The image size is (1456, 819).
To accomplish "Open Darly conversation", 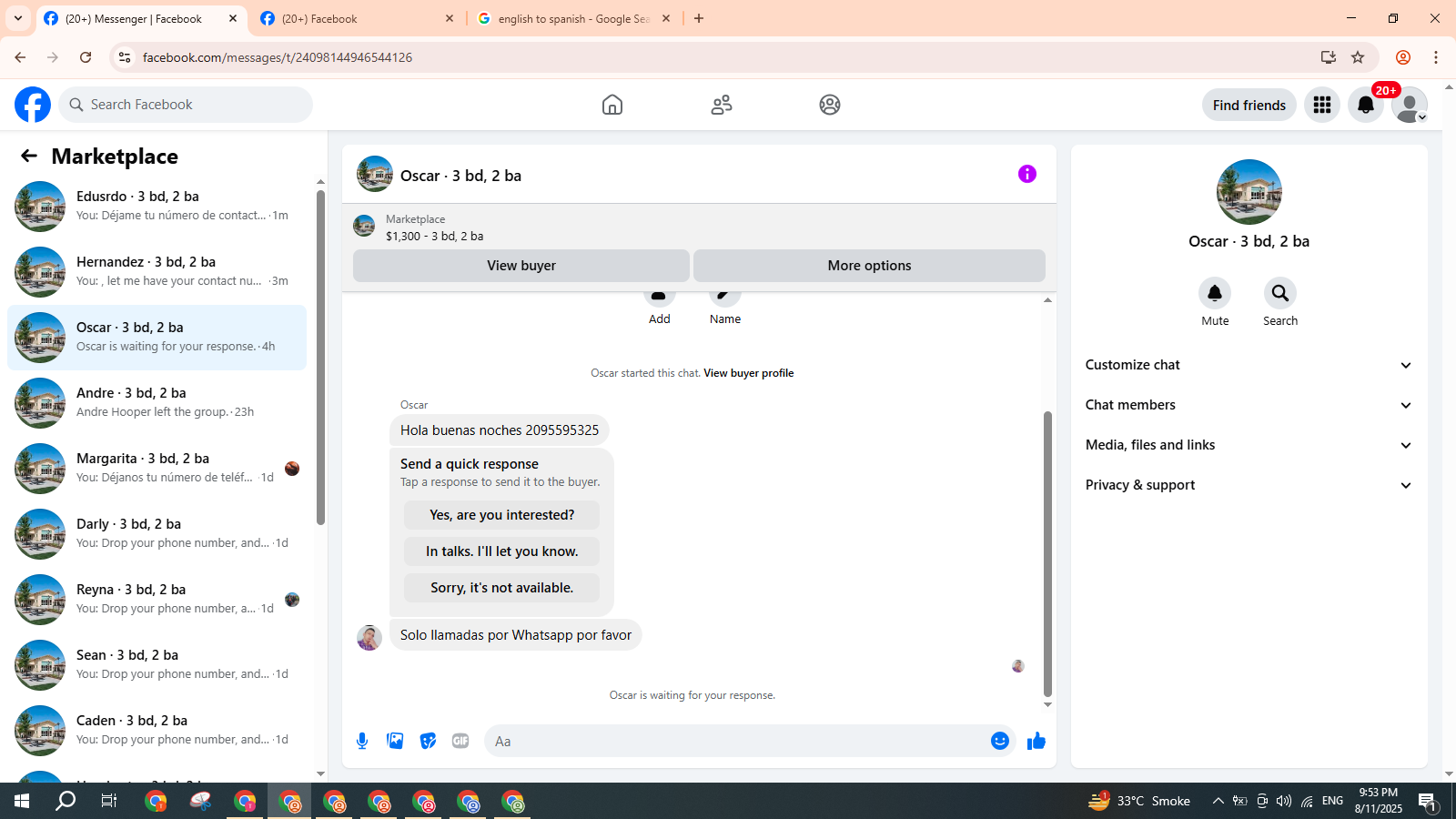I will coord(157,534).
